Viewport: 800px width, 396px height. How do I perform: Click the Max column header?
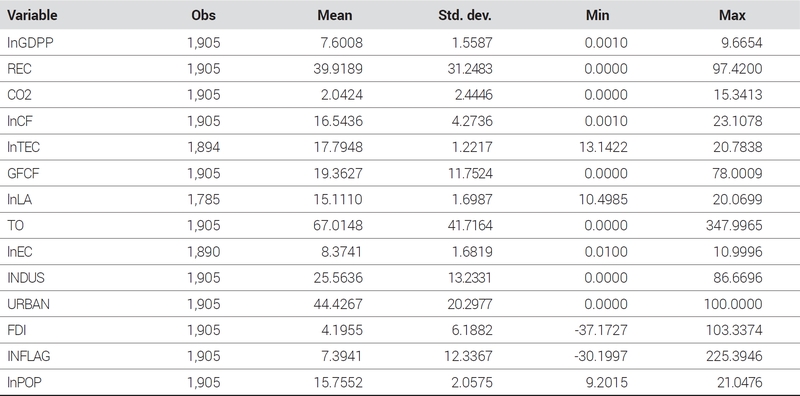[732, 15]
